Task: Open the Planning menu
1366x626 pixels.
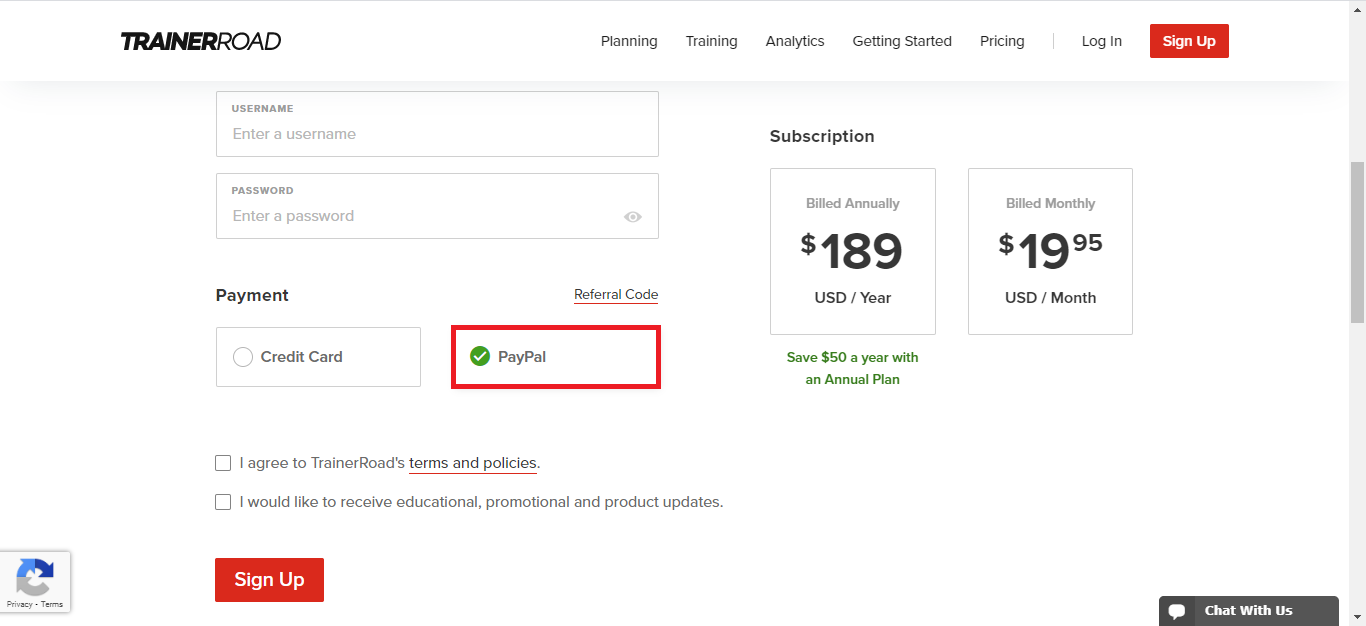Action: [629, 41]
